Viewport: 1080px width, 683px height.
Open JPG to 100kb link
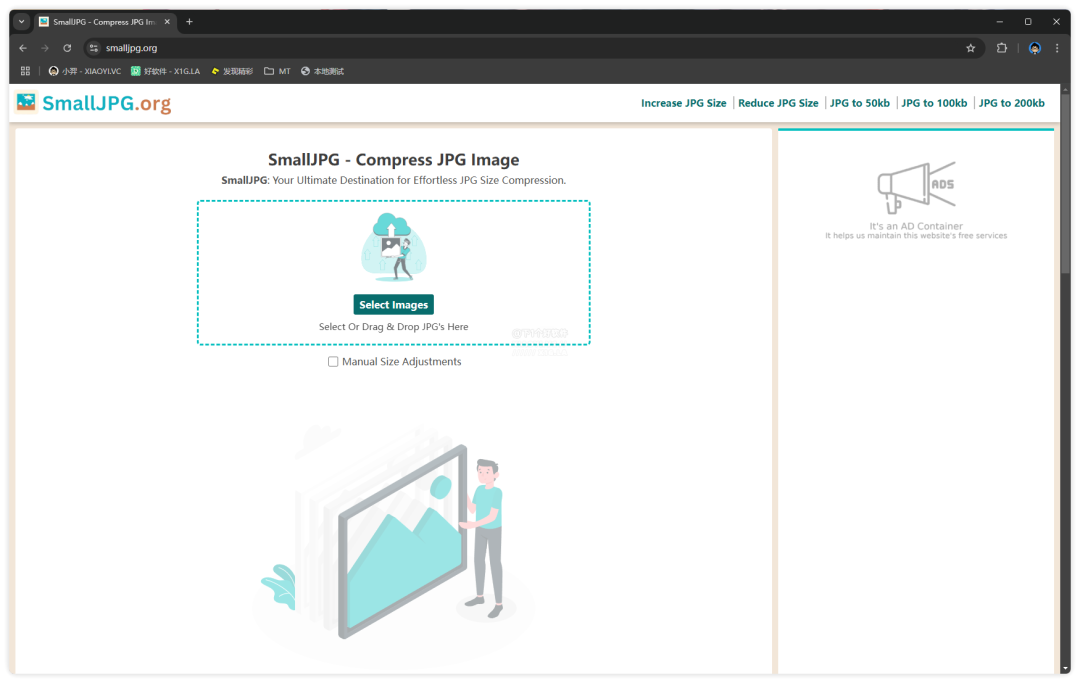(x=934, y=103)
